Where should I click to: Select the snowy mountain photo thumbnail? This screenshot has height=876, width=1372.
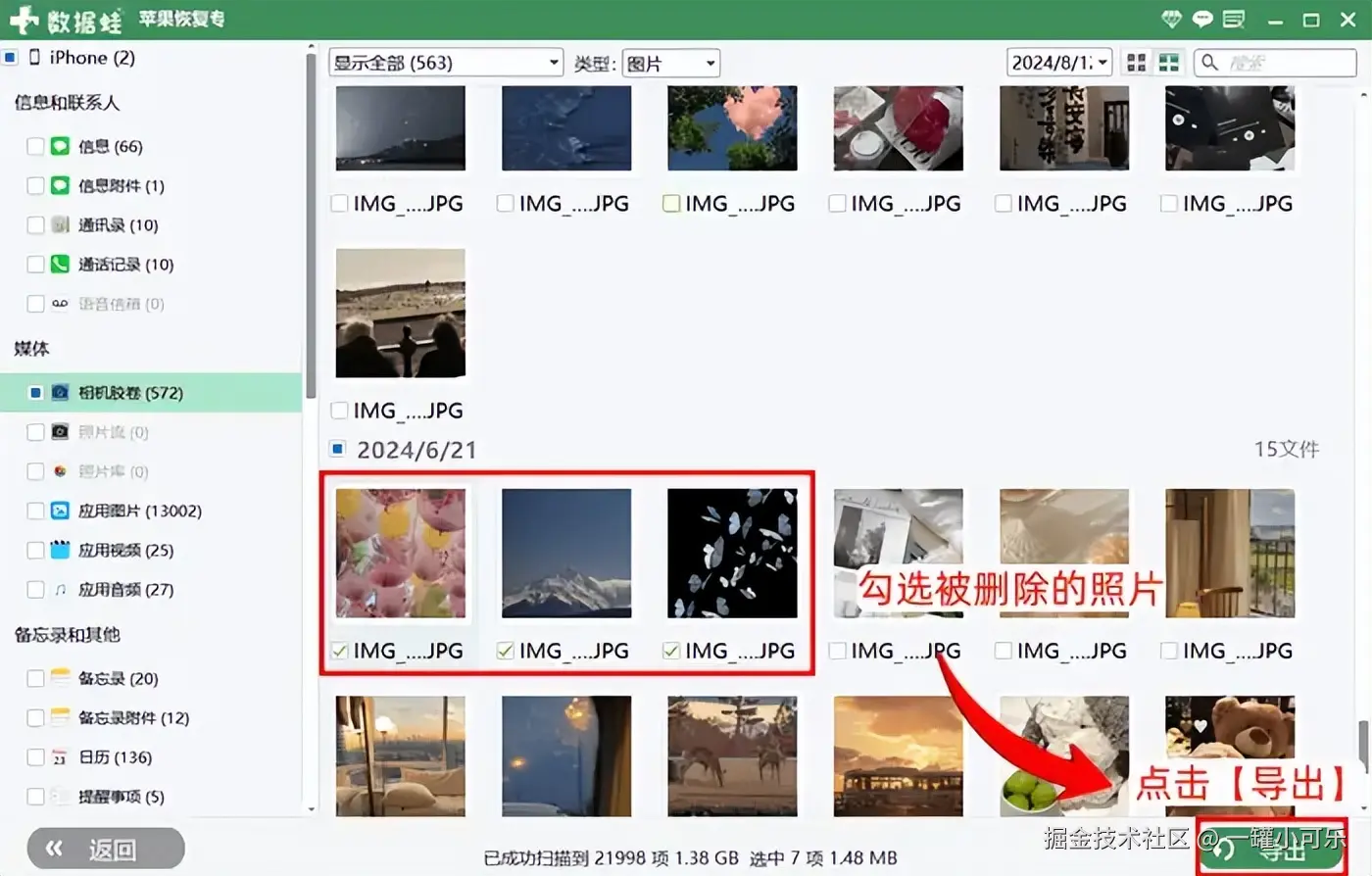(x=566, y=554)
